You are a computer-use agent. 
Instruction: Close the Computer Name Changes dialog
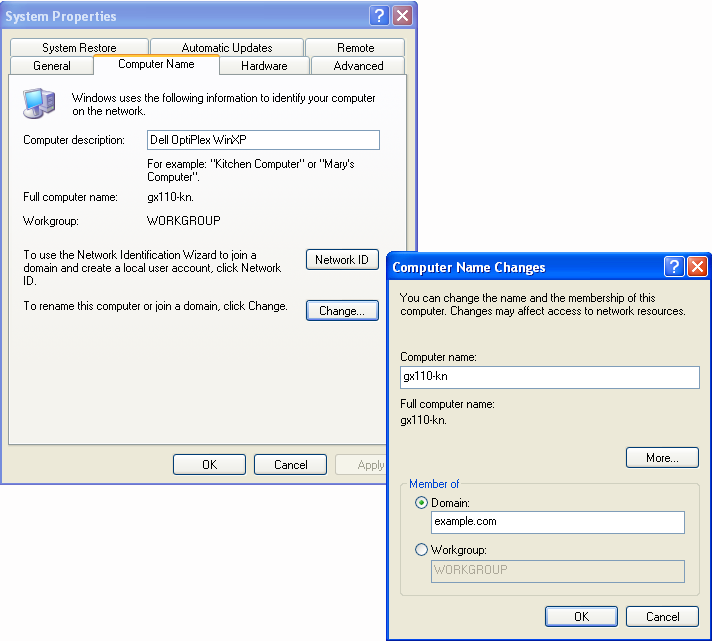point(697,267)
